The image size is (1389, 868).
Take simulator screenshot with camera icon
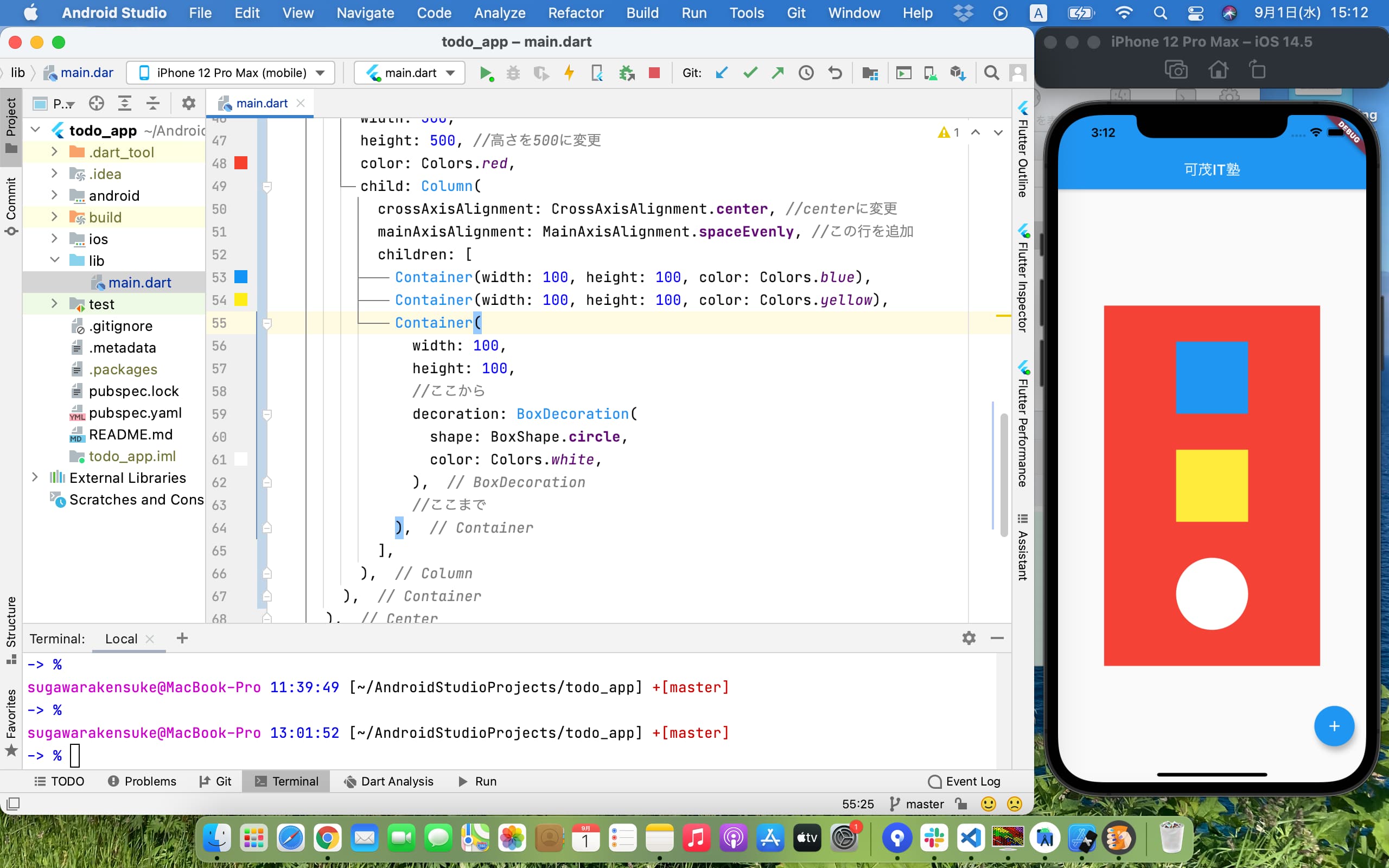[x=1175, y=70]
